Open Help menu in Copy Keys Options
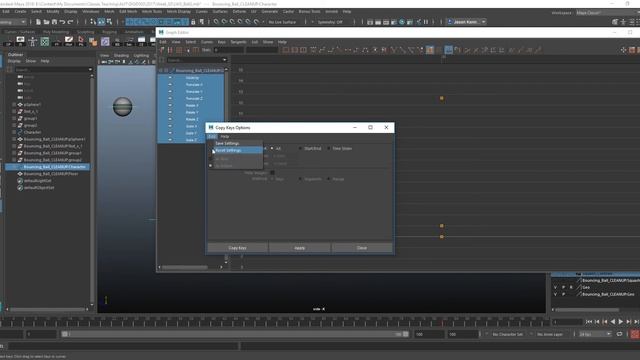Viewport: 640px width, 360px height. click(x=225, y=136)
